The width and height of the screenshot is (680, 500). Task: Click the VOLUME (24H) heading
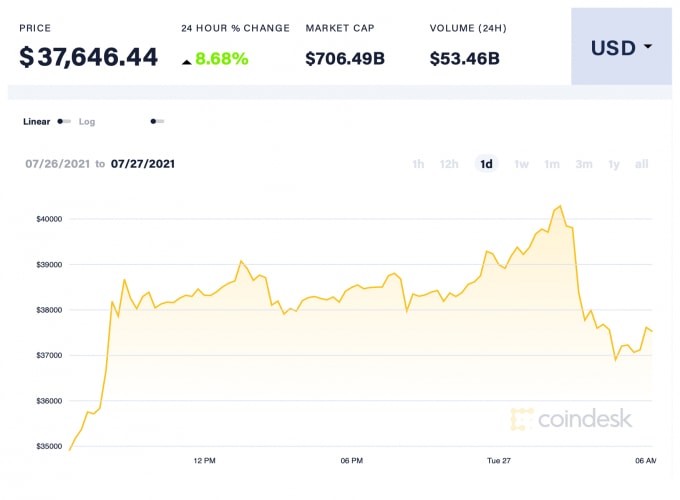point(468,28)
